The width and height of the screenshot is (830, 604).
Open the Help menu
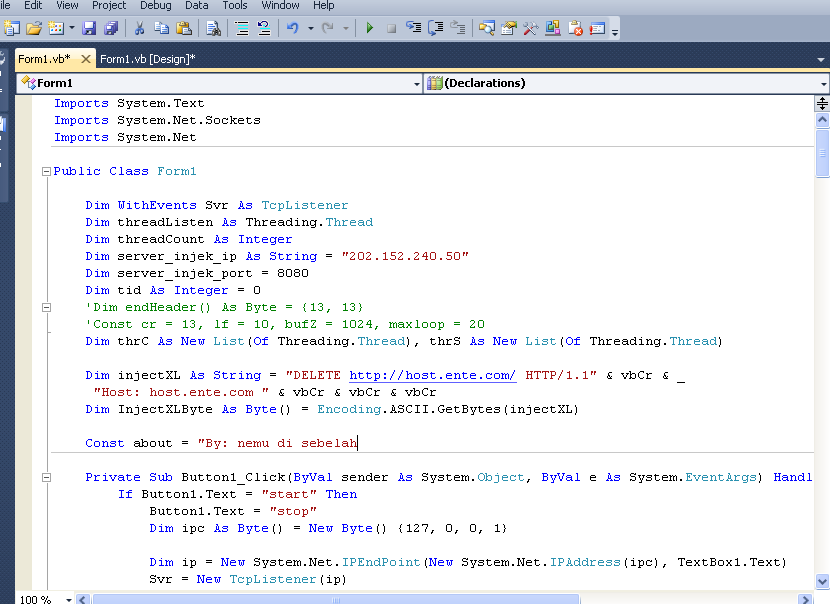pyautogui.click(x=323, y=5)
